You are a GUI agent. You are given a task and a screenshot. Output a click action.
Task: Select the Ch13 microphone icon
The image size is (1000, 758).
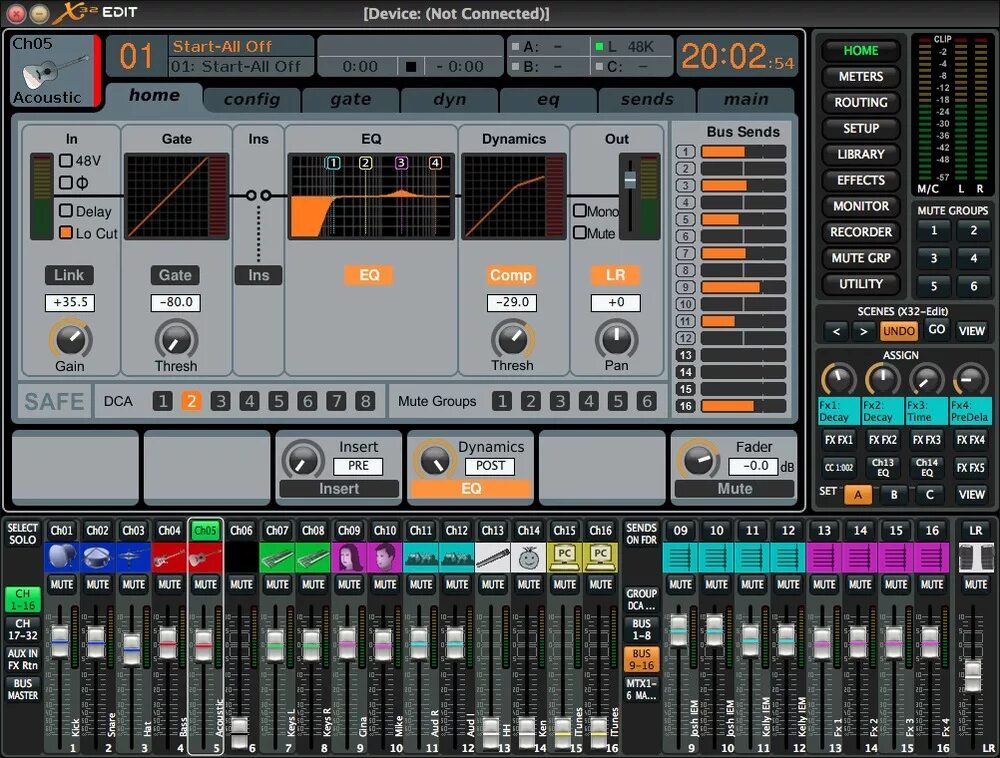[492, 557]
